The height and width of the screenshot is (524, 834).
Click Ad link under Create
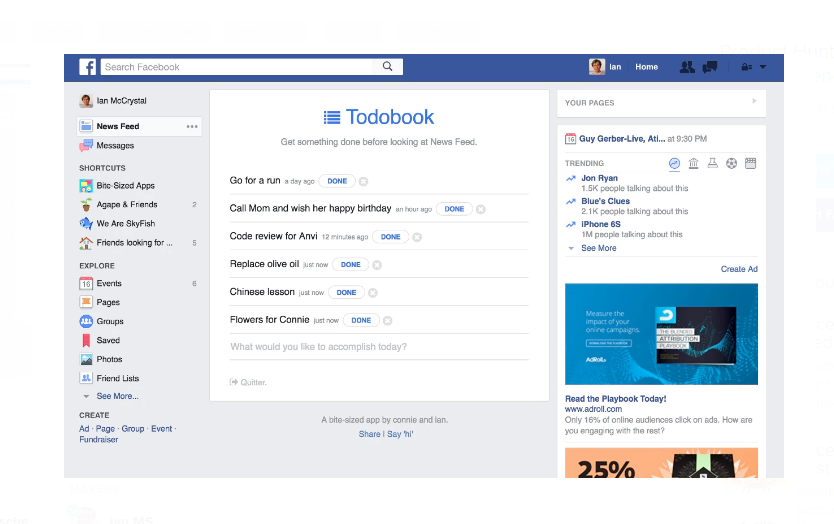(84, 429)
